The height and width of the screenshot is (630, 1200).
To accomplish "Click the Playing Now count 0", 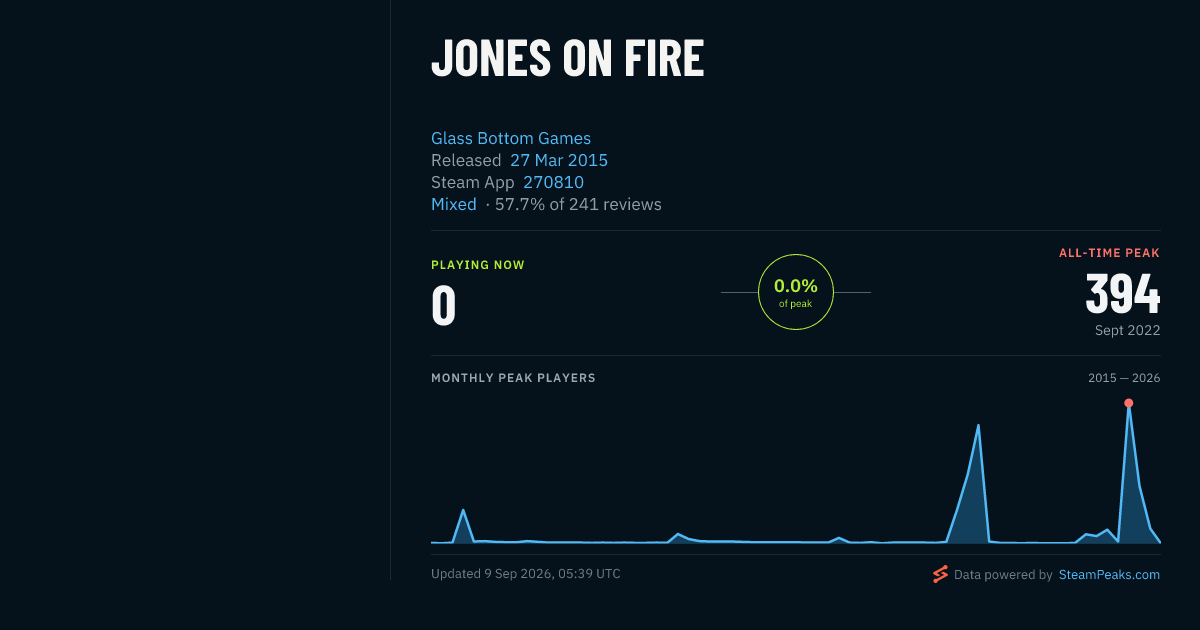I will 444,306.
